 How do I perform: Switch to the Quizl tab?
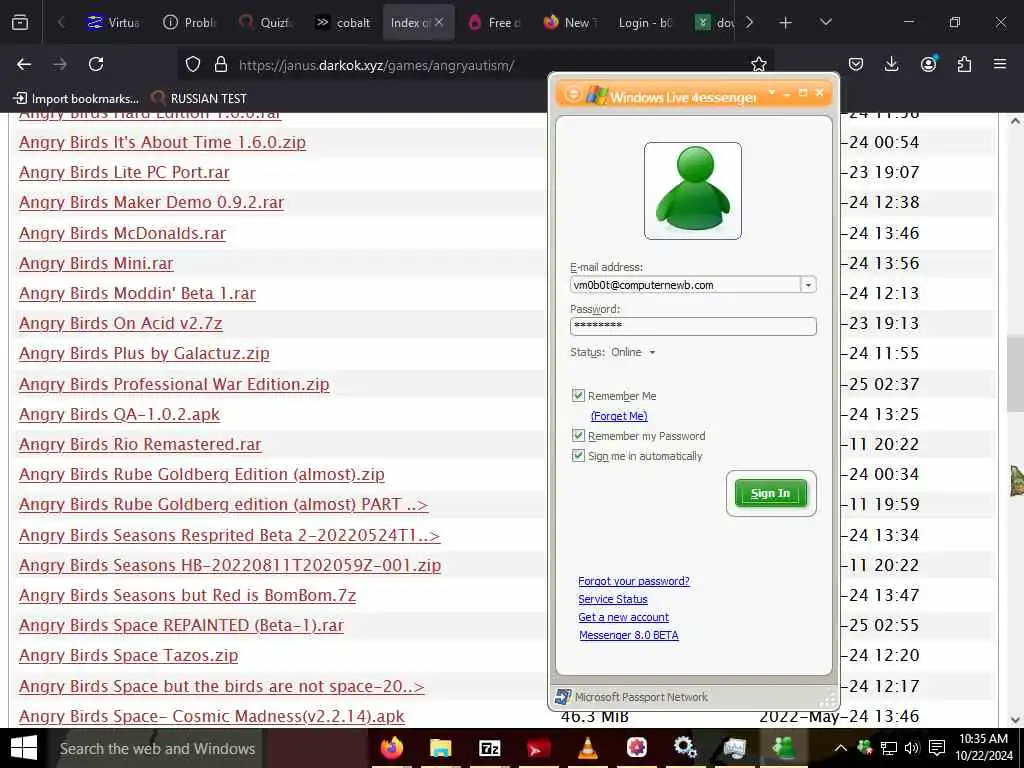(264, 23)
